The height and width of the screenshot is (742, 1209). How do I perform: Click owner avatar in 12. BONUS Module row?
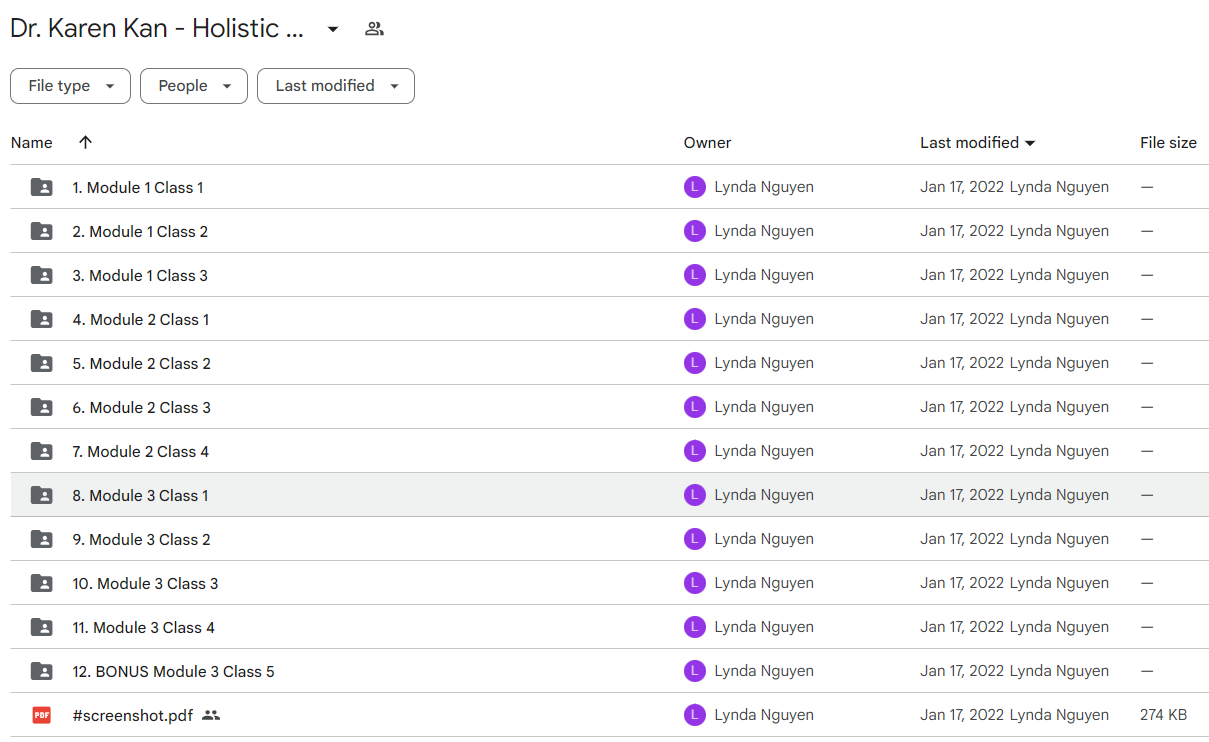tap(695, 671)
